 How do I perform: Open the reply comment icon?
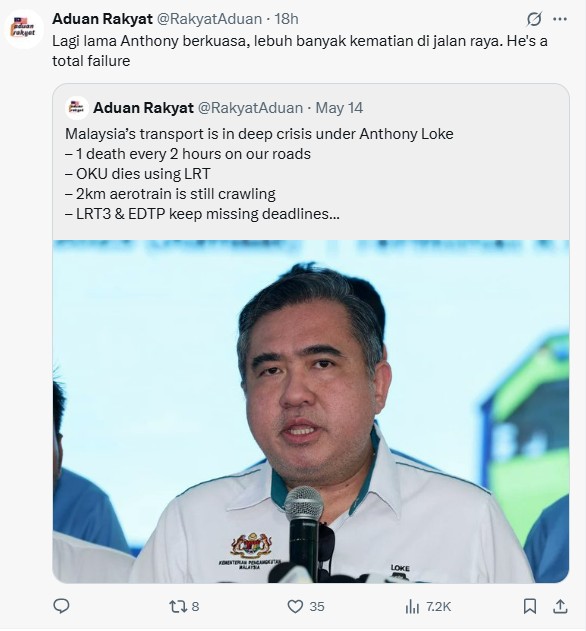pyautogui.click(x=61, y=606)
